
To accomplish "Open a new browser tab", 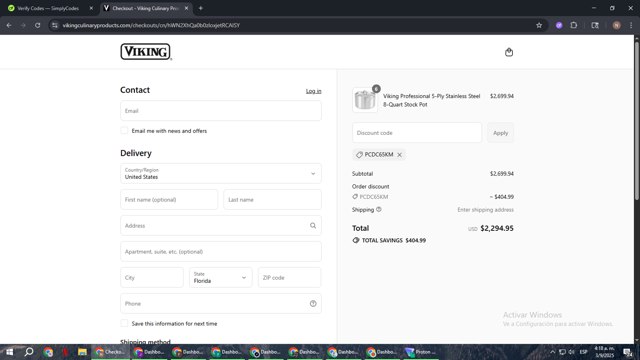I will coord(200,8).
